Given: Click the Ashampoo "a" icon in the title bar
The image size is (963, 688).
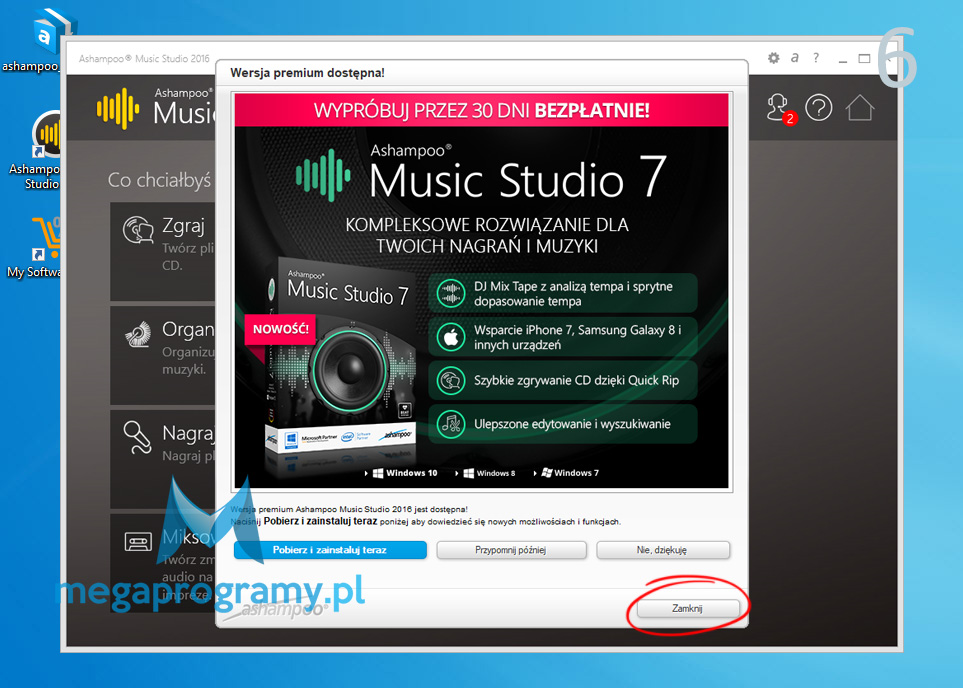Looking at the screenshot, I should pyautogui.click(x=795, y=58).
